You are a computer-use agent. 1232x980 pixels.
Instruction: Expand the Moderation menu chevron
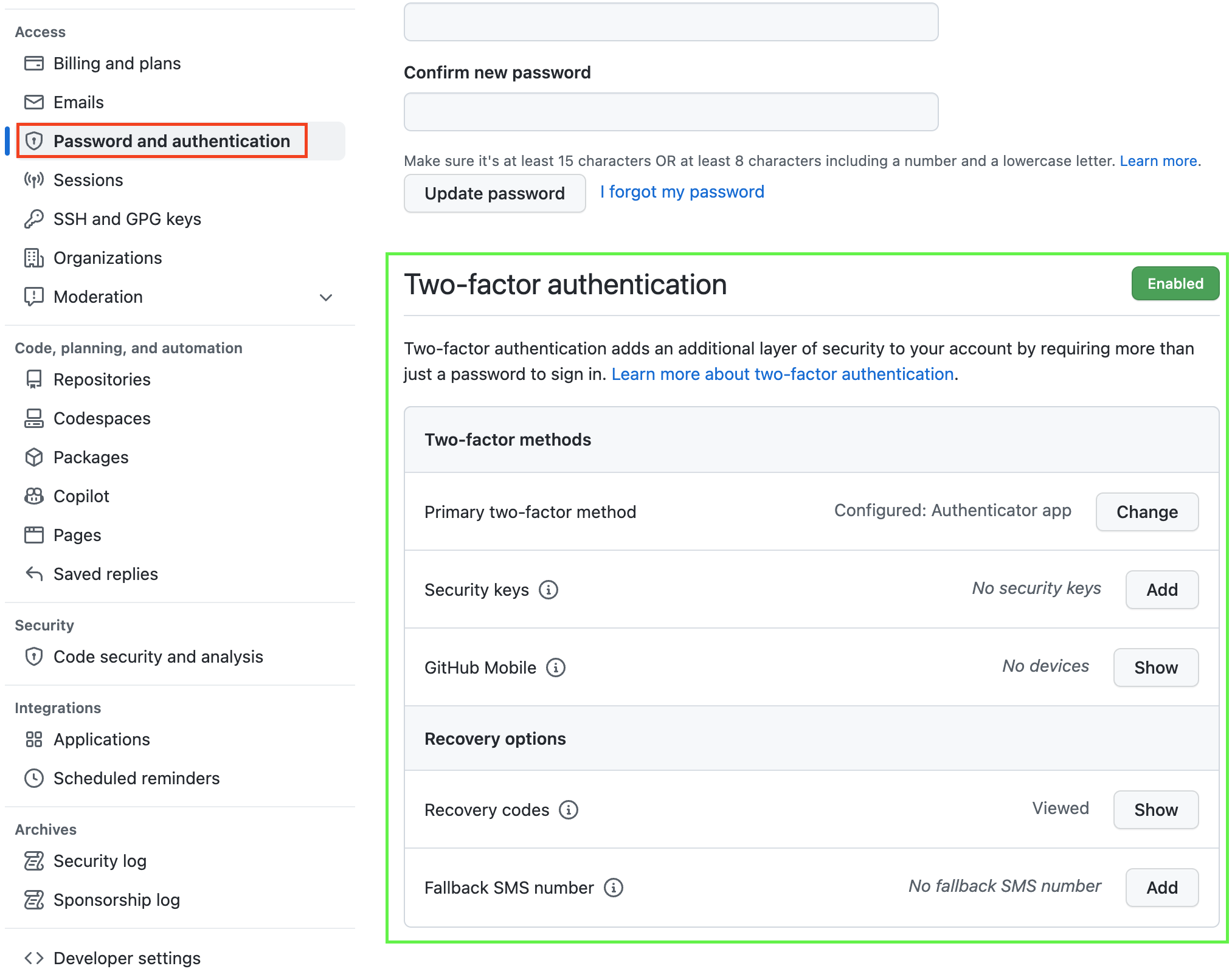326,297
